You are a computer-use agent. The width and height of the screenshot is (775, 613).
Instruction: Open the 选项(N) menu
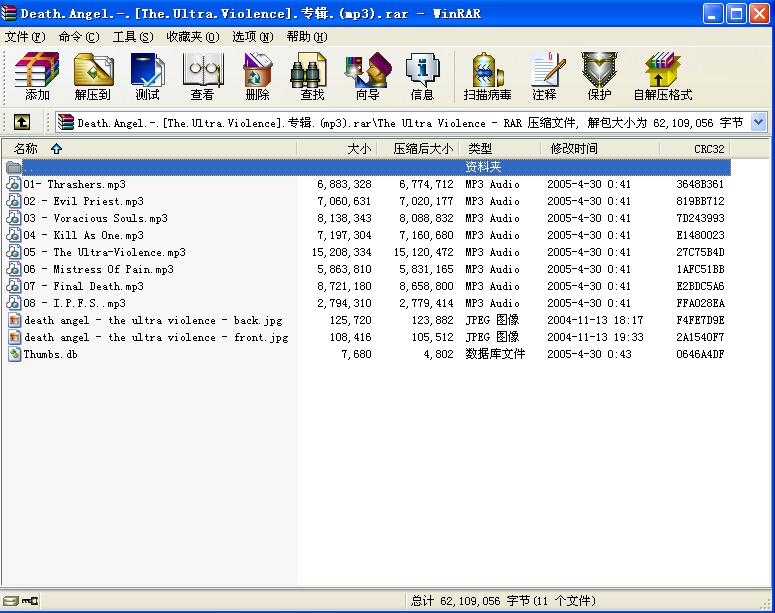(253, 37)
